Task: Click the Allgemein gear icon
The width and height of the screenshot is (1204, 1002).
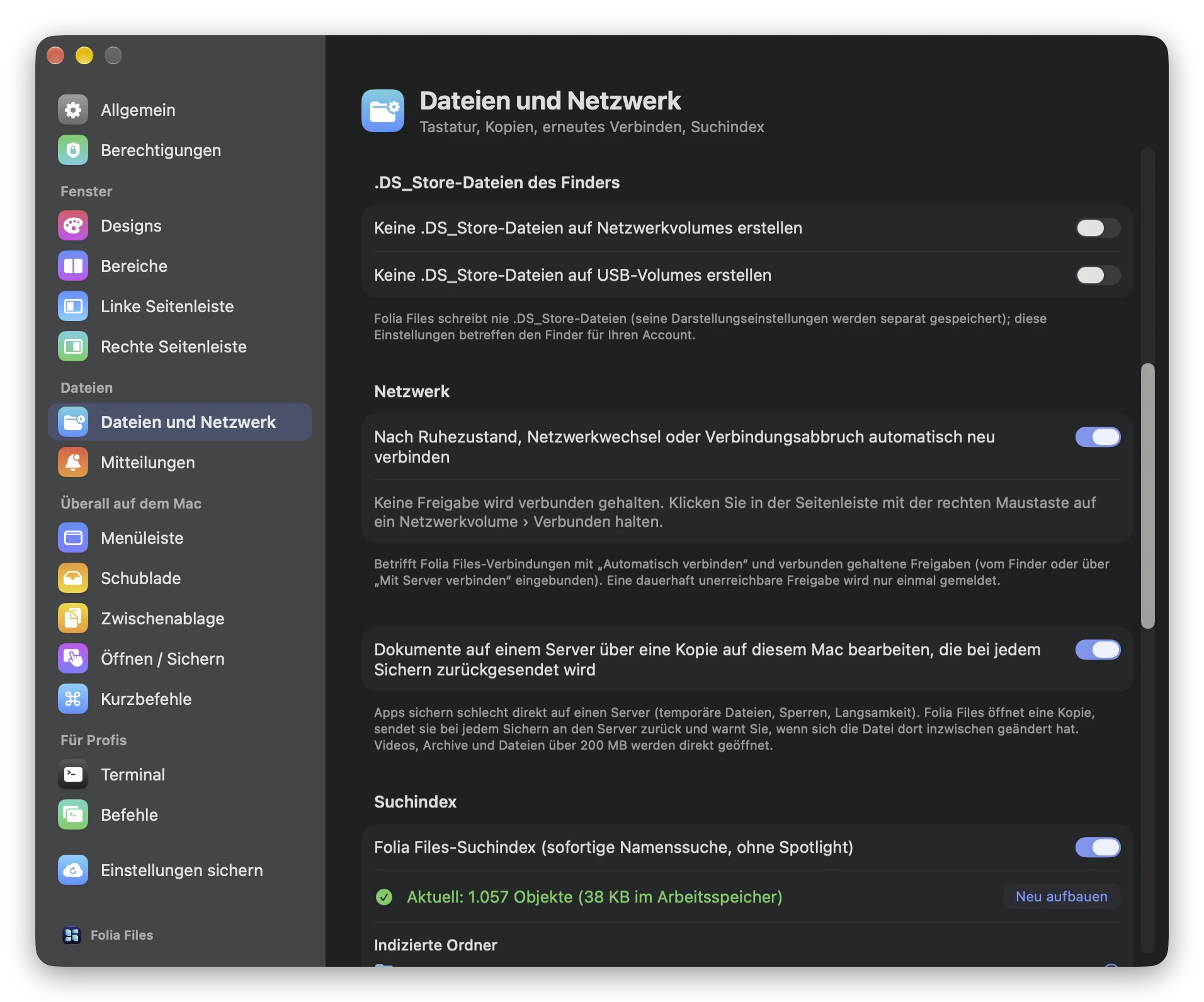Action: pyautogui.click(x=73, y=110)
